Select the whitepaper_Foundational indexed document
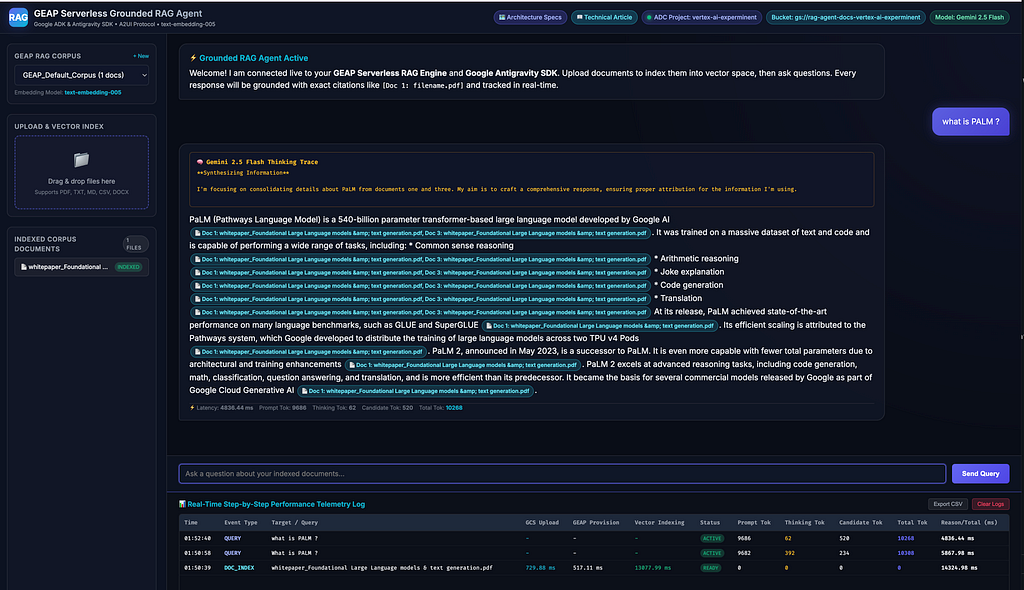The width and height of the screenshot is (1024, 590). pyautogui.click(x=82, y=267)
